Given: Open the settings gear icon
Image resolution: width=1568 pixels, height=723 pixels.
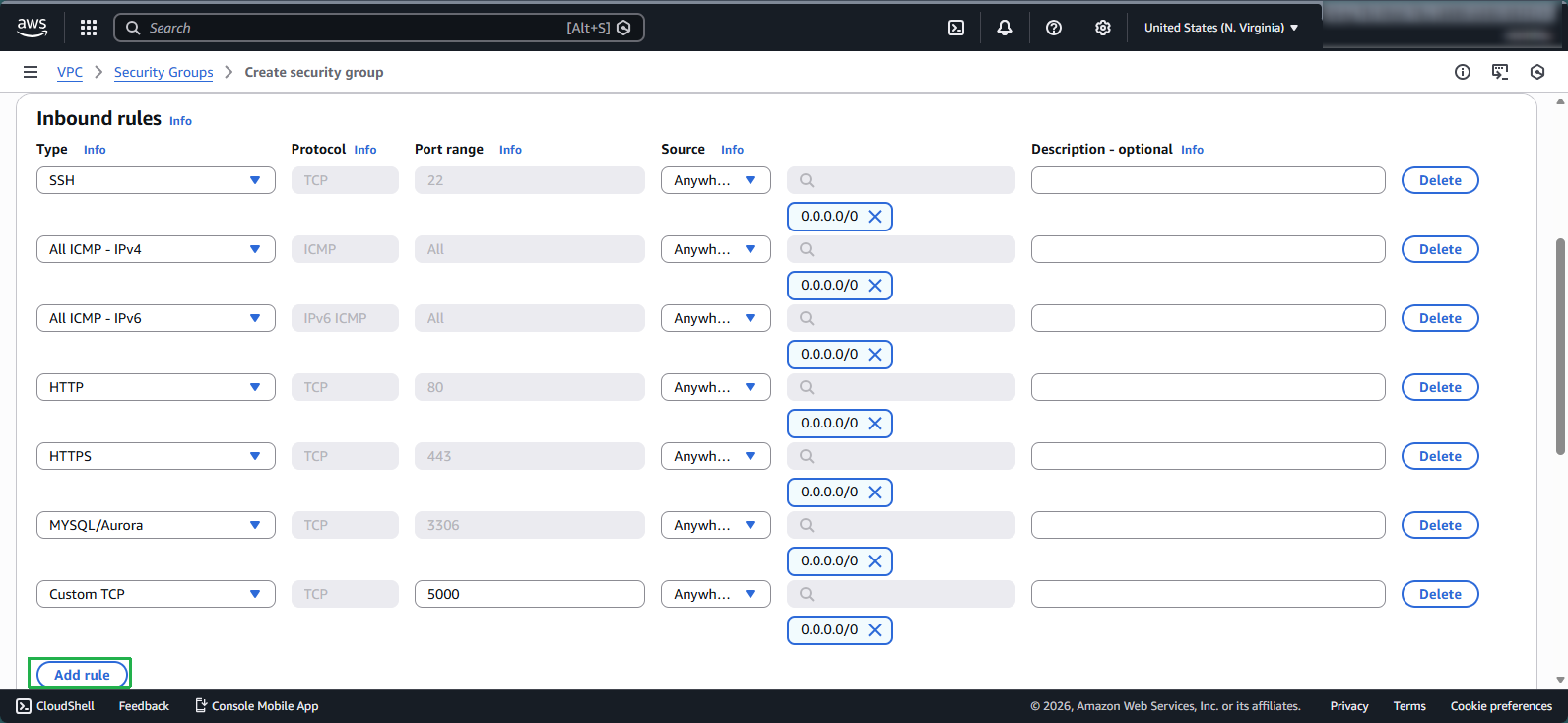Looking at the screenshot, I should tap(1103, 28).
